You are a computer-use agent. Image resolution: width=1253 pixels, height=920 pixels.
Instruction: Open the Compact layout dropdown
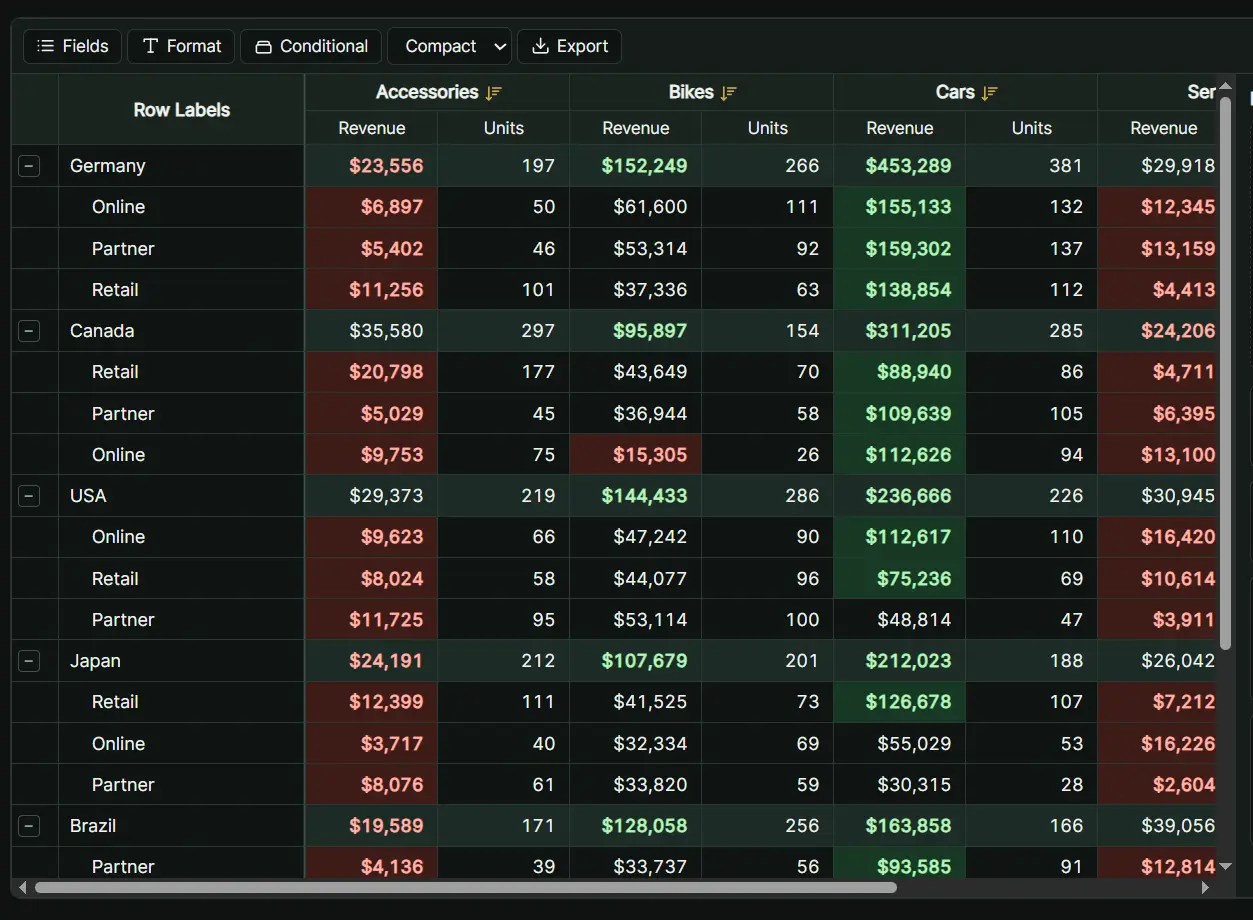(450, 46)
